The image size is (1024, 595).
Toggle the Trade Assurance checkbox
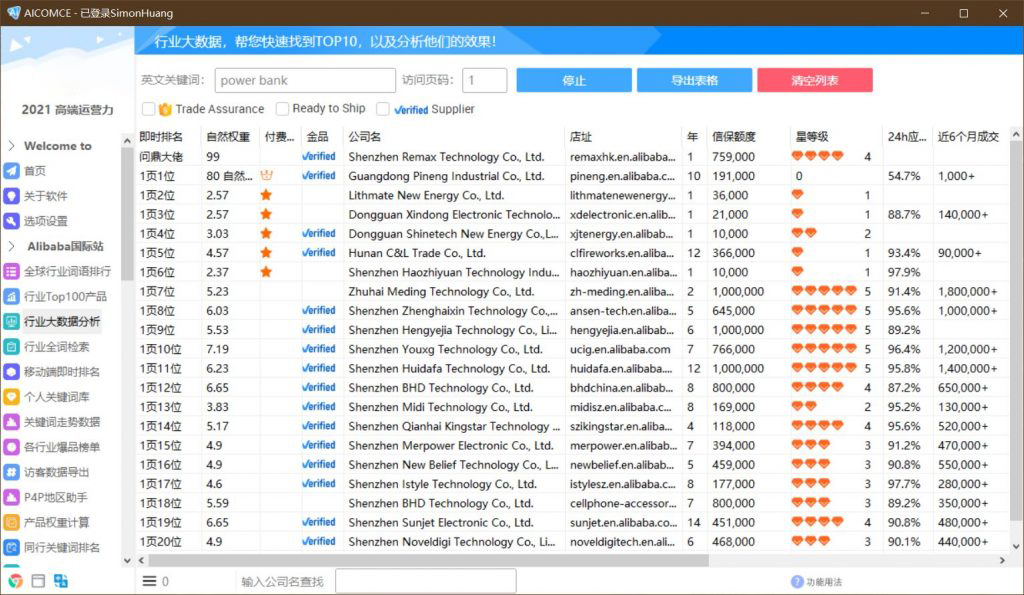click(x=148, y=108)
